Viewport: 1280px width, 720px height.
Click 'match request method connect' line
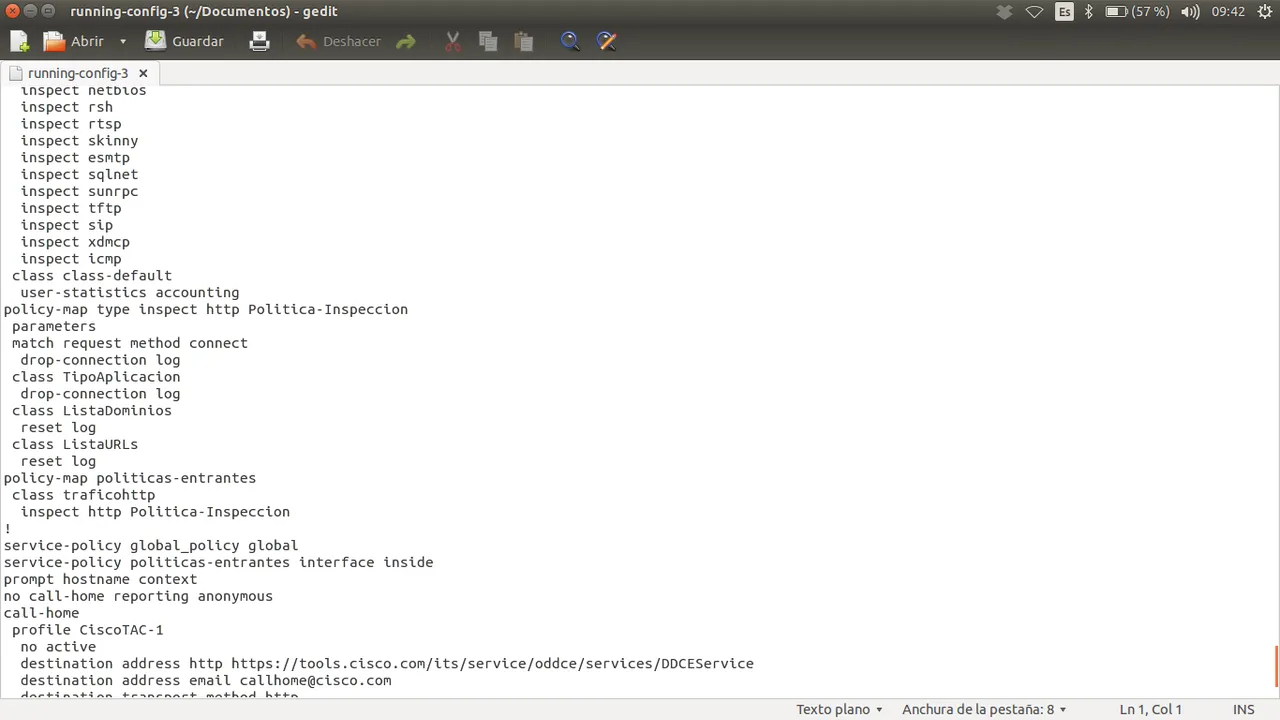[x=130, y=343]
